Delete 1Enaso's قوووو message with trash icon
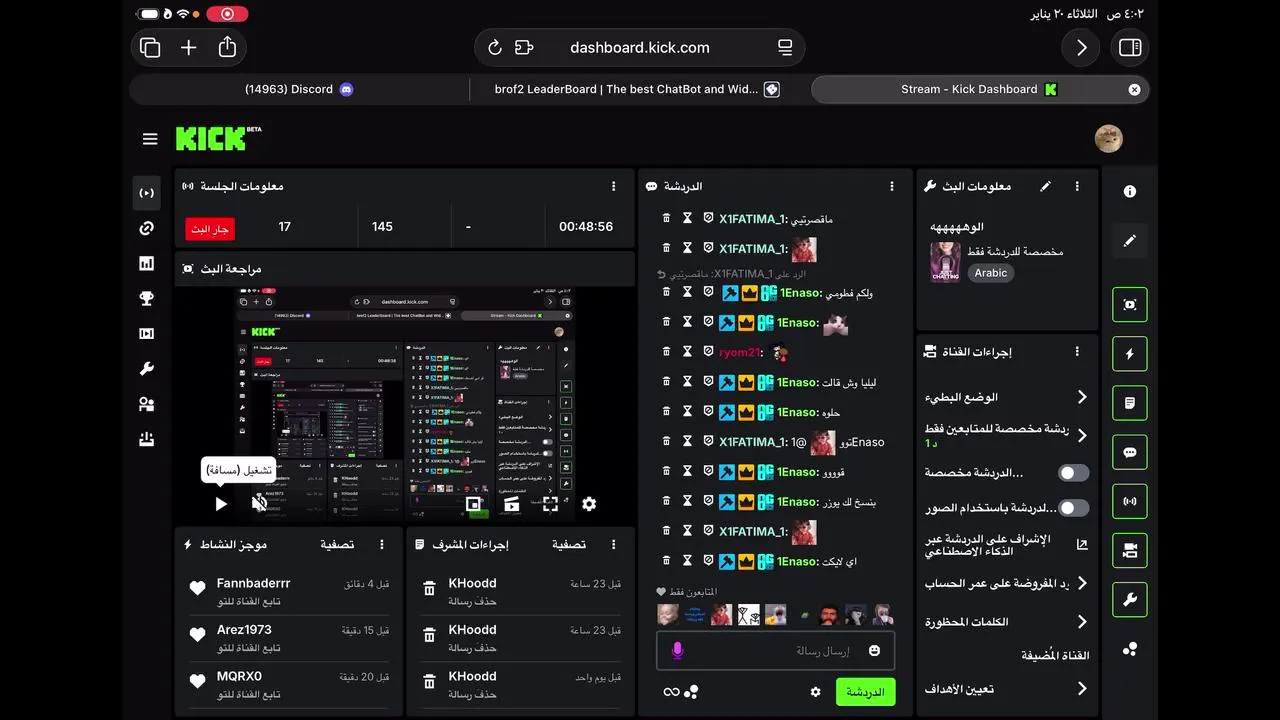Image resolution: width=1280 pixels, height=720 pixels. click(667, 471)
